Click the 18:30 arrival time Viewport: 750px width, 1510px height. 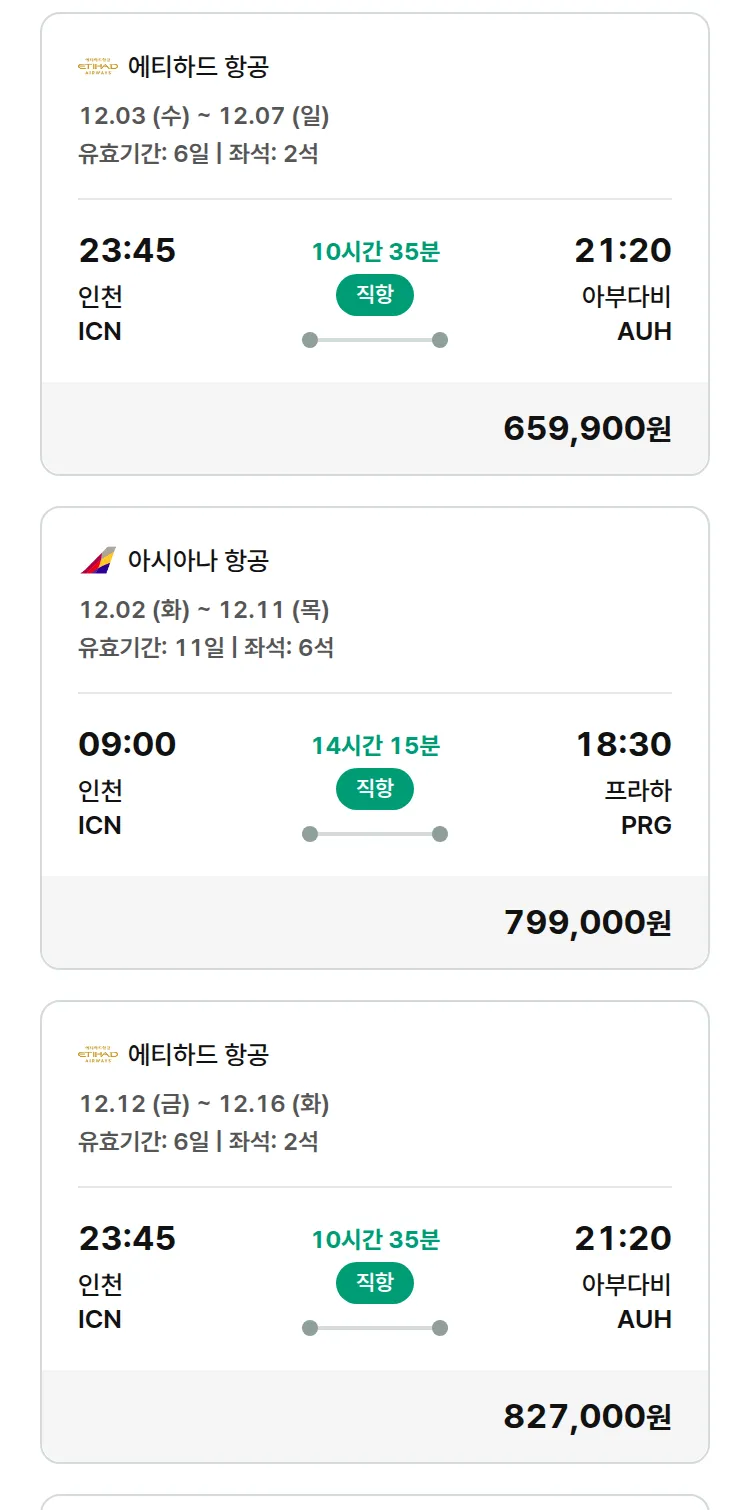tap(623, 744)
